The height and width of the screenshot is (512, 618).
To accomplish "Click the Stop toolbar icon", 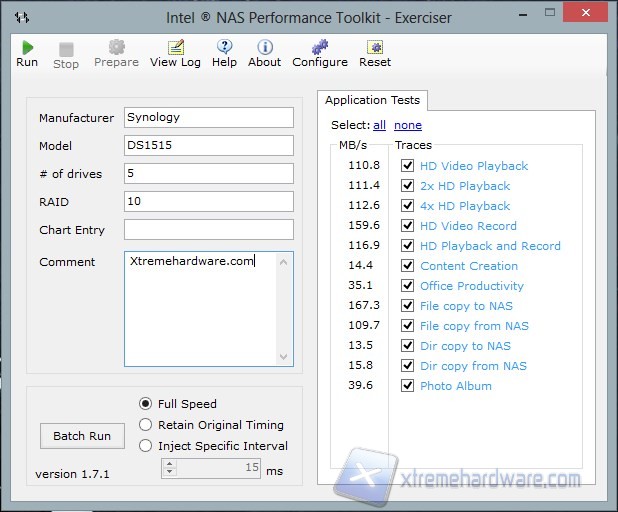I will point(66,48).
